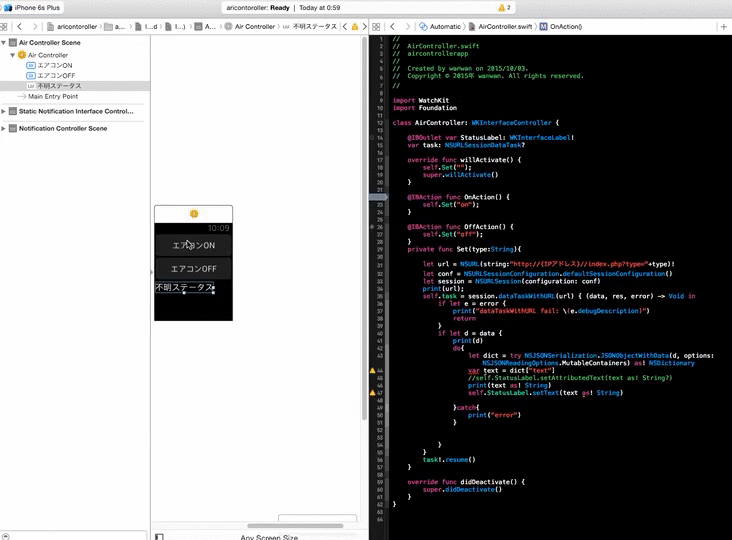This screenshot has width=732, height=540.
Task: Open related items grid in assistant editor
Action: pos(376,27)
